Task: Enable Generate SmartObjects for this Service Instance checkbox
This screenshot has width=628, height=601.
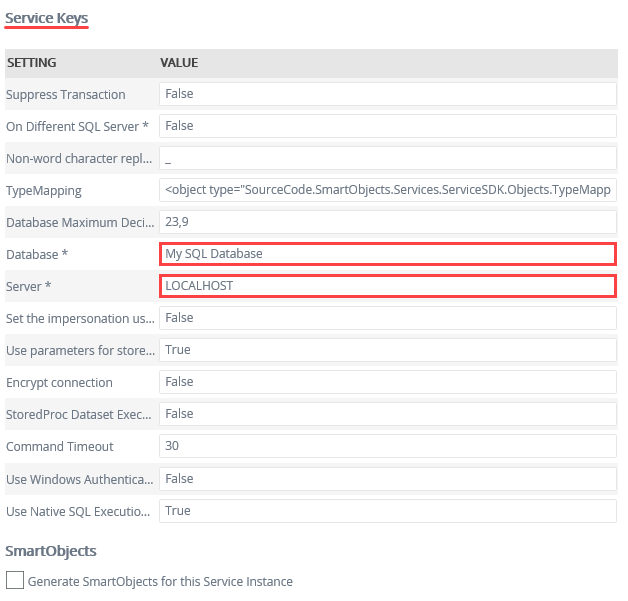Action: click(15, 581)
